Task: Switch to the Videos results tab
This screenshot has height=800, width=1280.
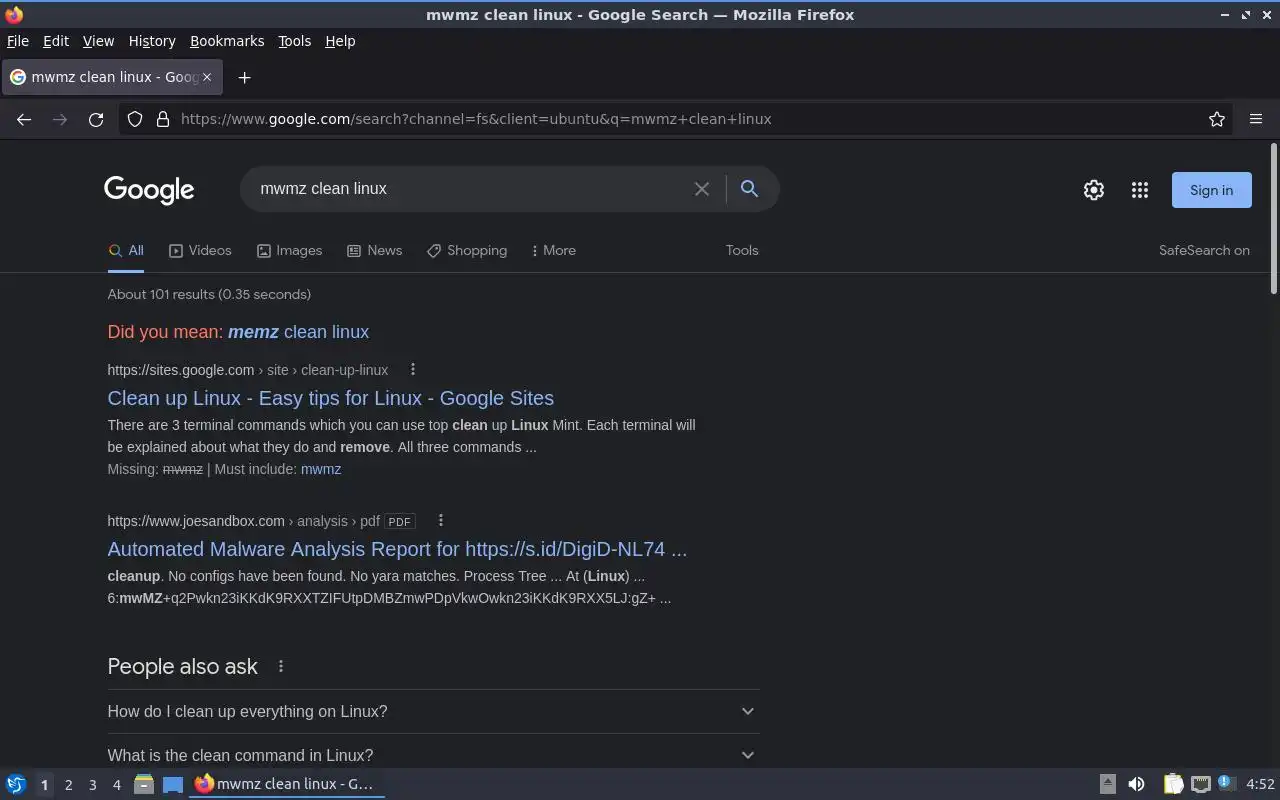Action: (x=200, y=251)
